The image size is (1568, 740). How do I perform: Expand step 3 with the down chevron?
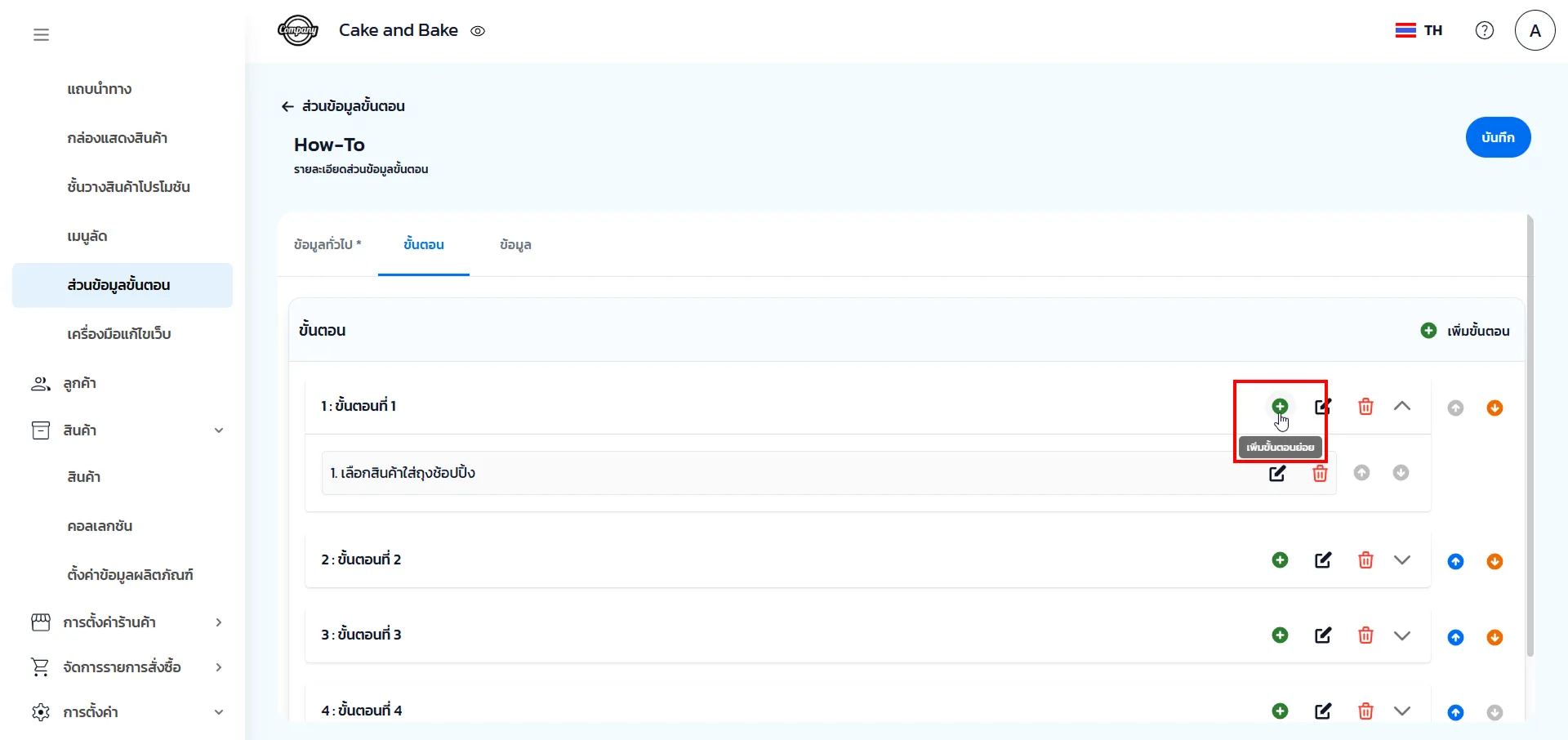coord(1402,635)
